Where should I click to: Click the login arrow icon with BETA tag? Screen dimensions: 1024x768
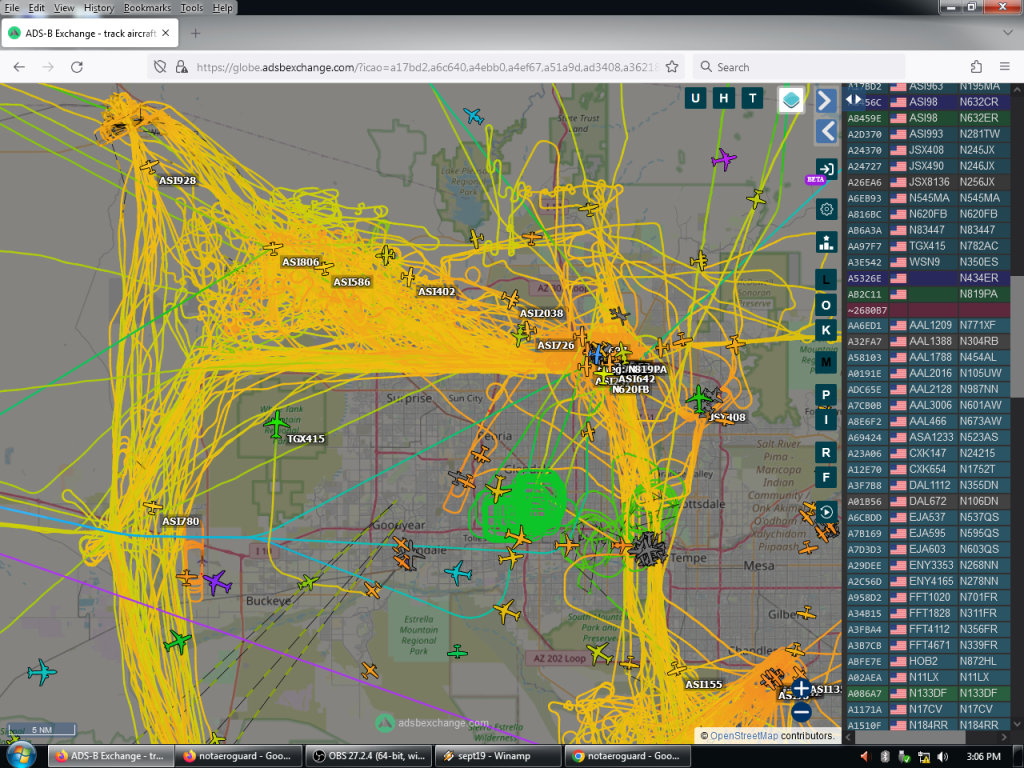point(825,169)
